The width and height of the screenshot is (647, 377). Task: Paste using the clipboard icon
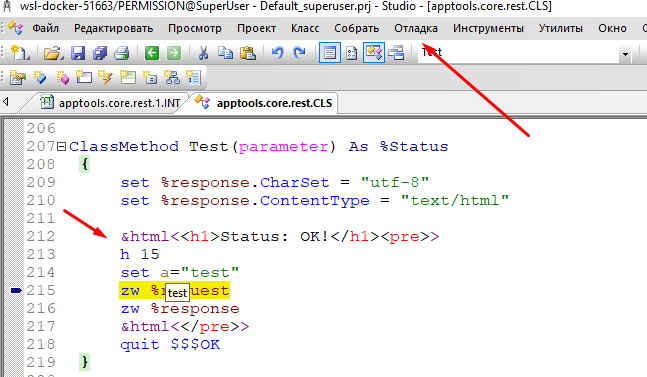248,53
